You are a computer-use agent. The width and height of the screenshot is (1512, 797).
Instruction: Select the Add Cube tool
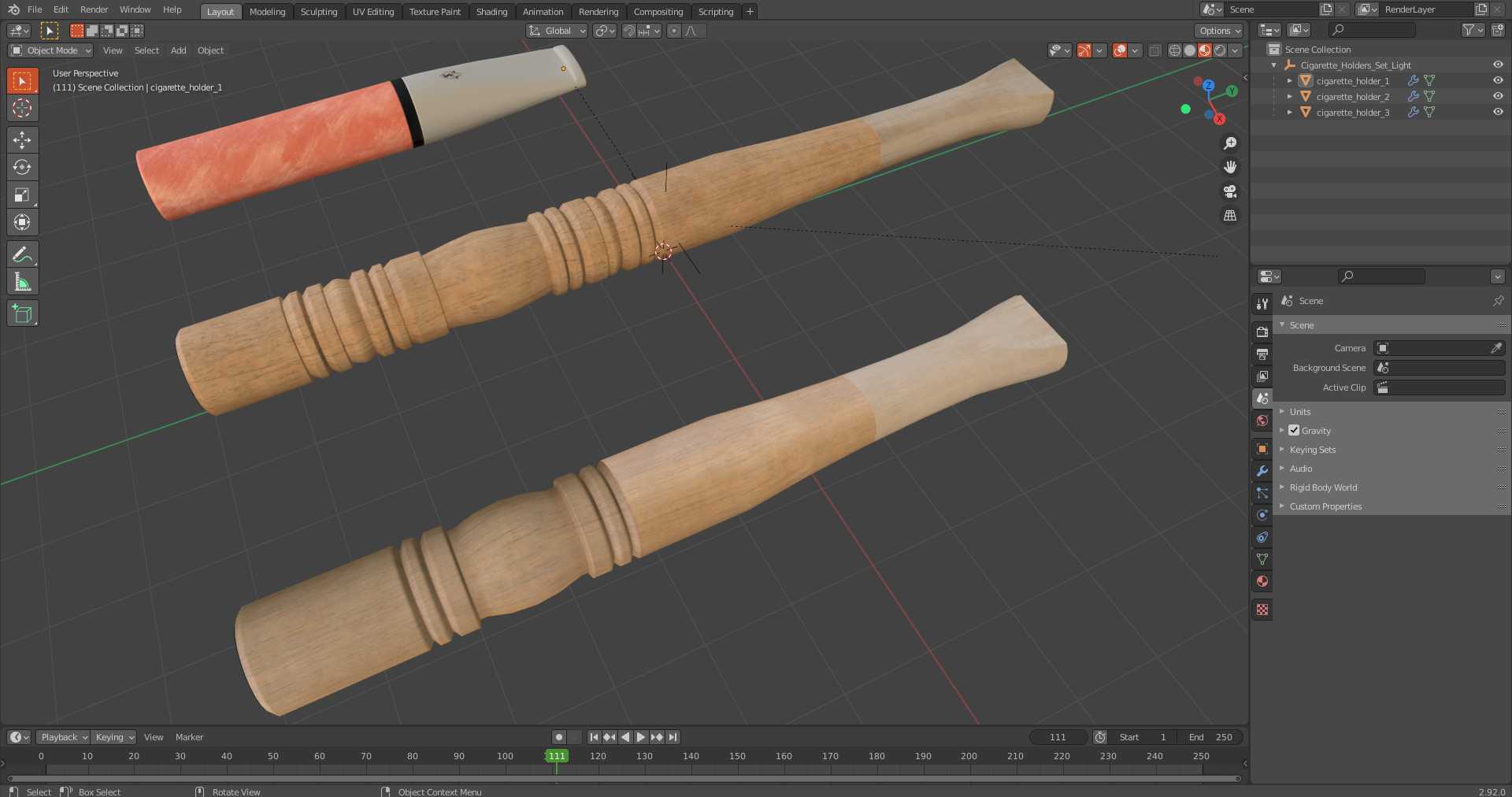point(22,313)
